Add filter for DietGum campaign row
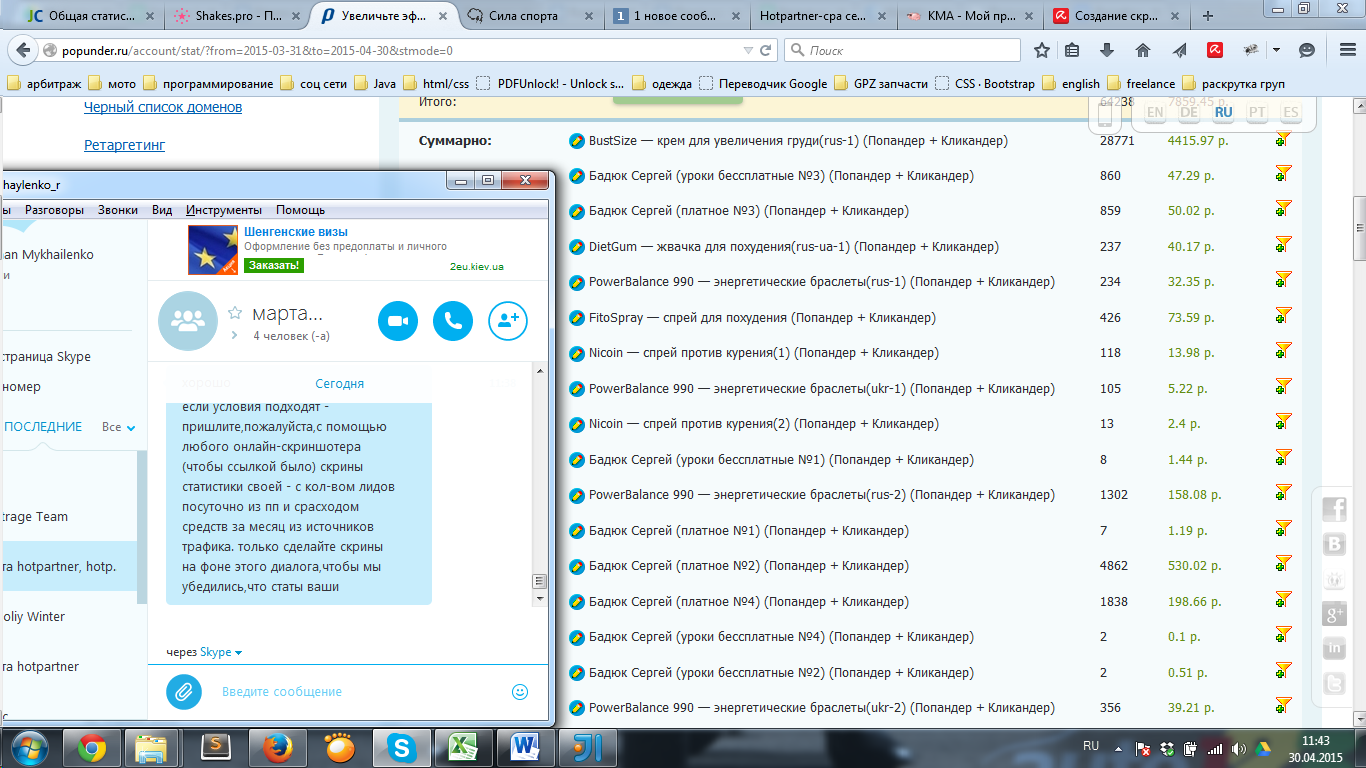This screenshot has height=768, width=1366. point(1284,246)
